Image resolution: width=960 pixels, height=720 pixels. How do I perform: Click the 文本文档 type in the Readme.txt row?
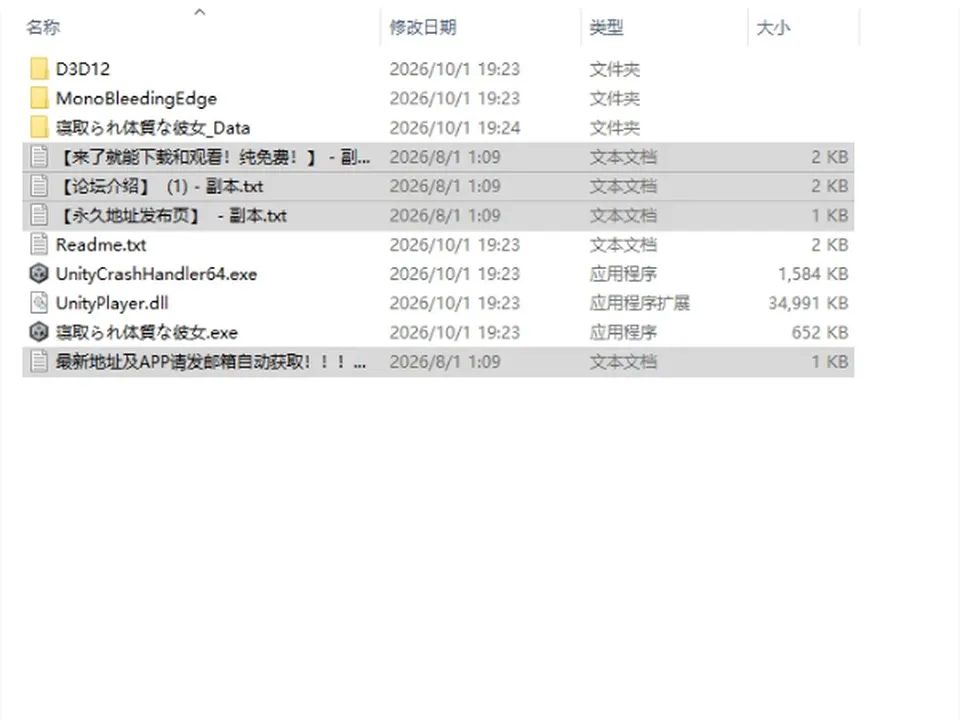(623, 245)
